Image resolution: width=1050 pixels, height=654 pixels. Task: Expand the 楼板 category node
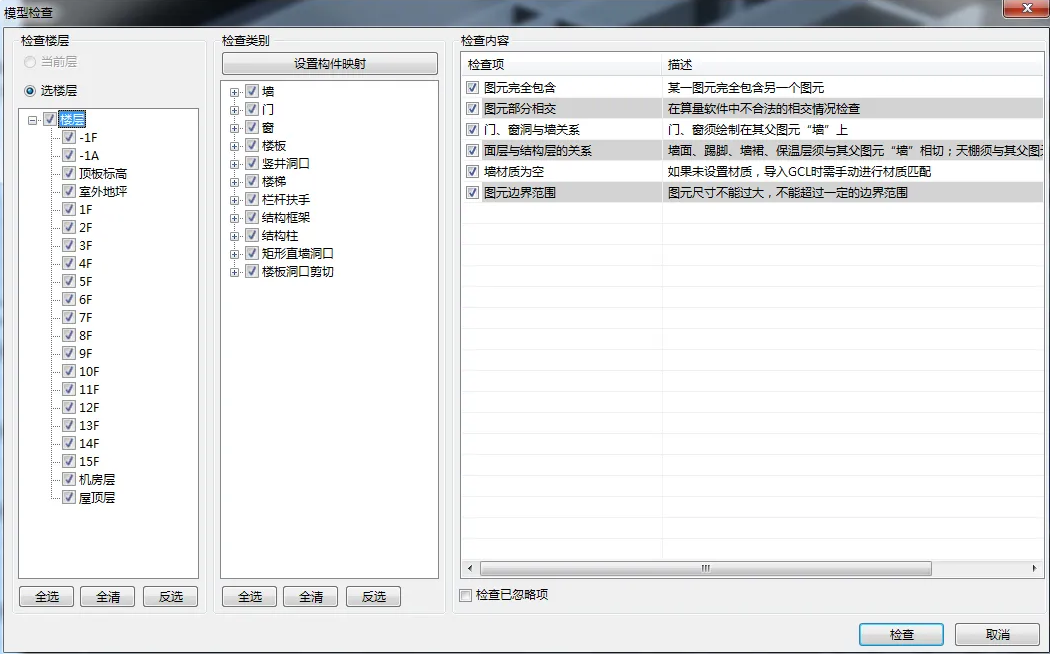coord(234,147)
